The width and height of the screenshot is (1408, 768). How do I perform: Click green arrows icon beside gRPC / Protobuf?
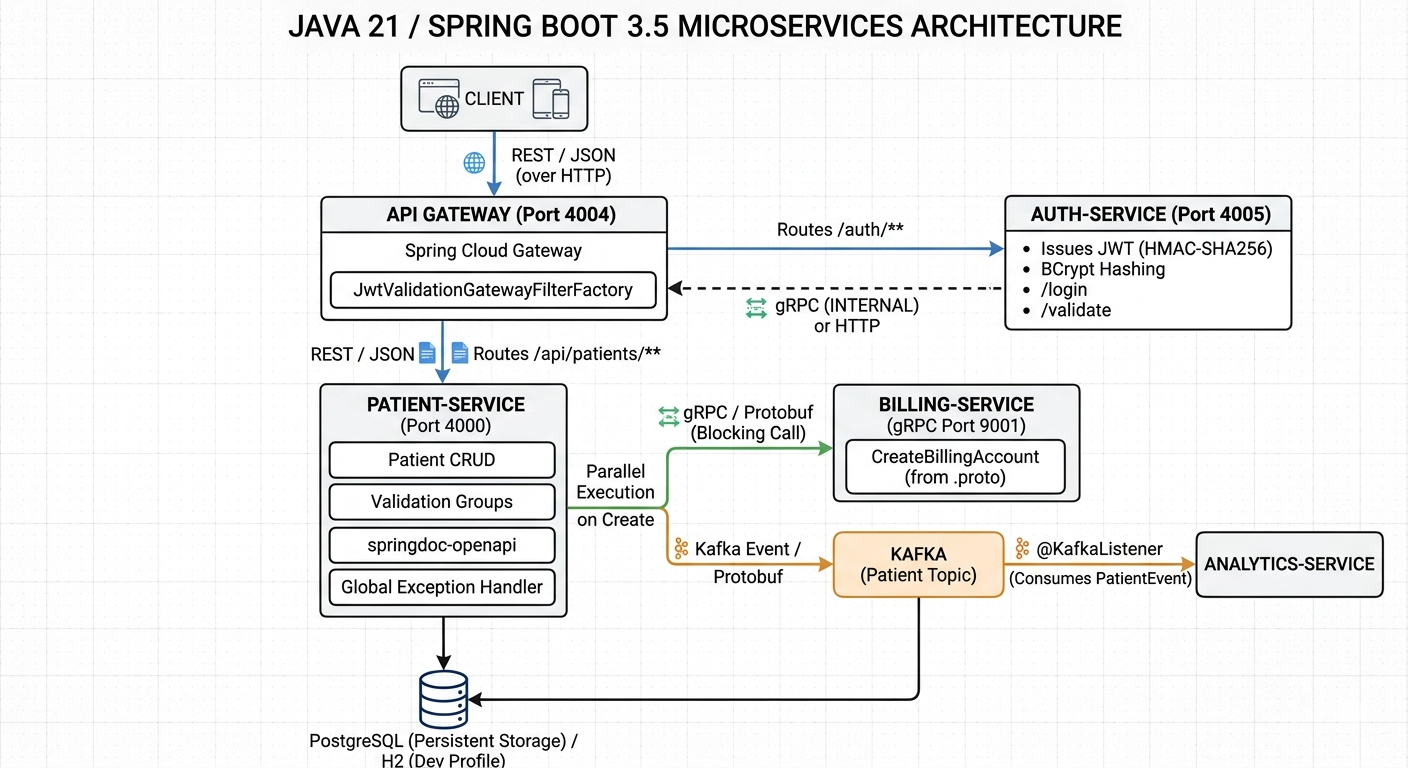point(668,414)
